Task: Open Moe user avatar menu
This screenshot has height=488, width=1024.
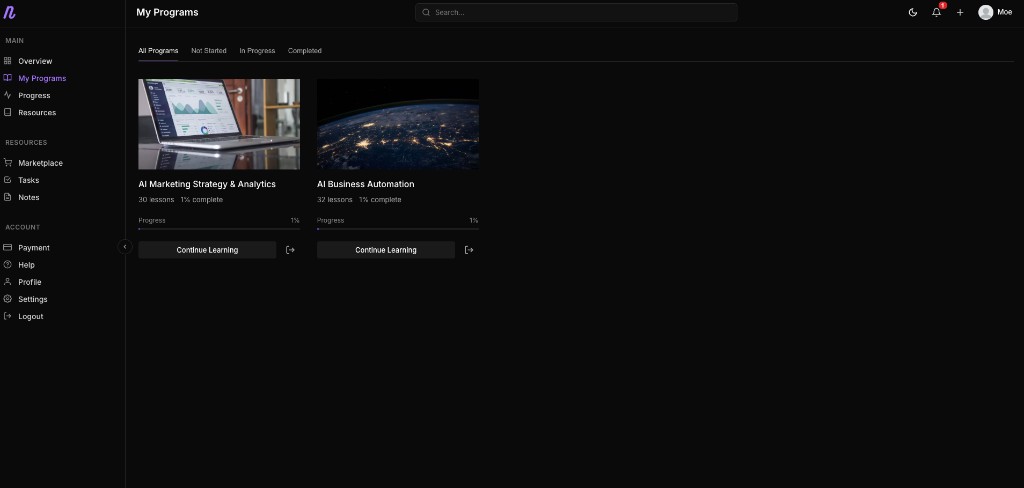Action: (x=985, y=12)
